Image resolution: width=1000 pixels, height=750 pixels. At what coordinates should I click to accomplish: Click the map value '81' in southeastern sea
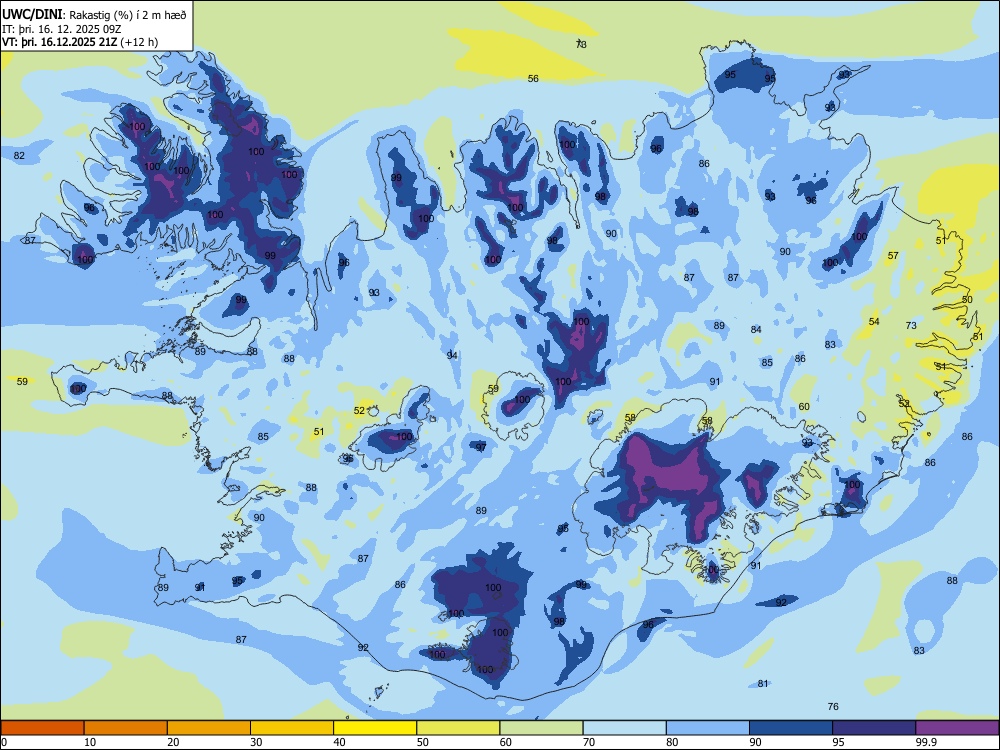763,684
